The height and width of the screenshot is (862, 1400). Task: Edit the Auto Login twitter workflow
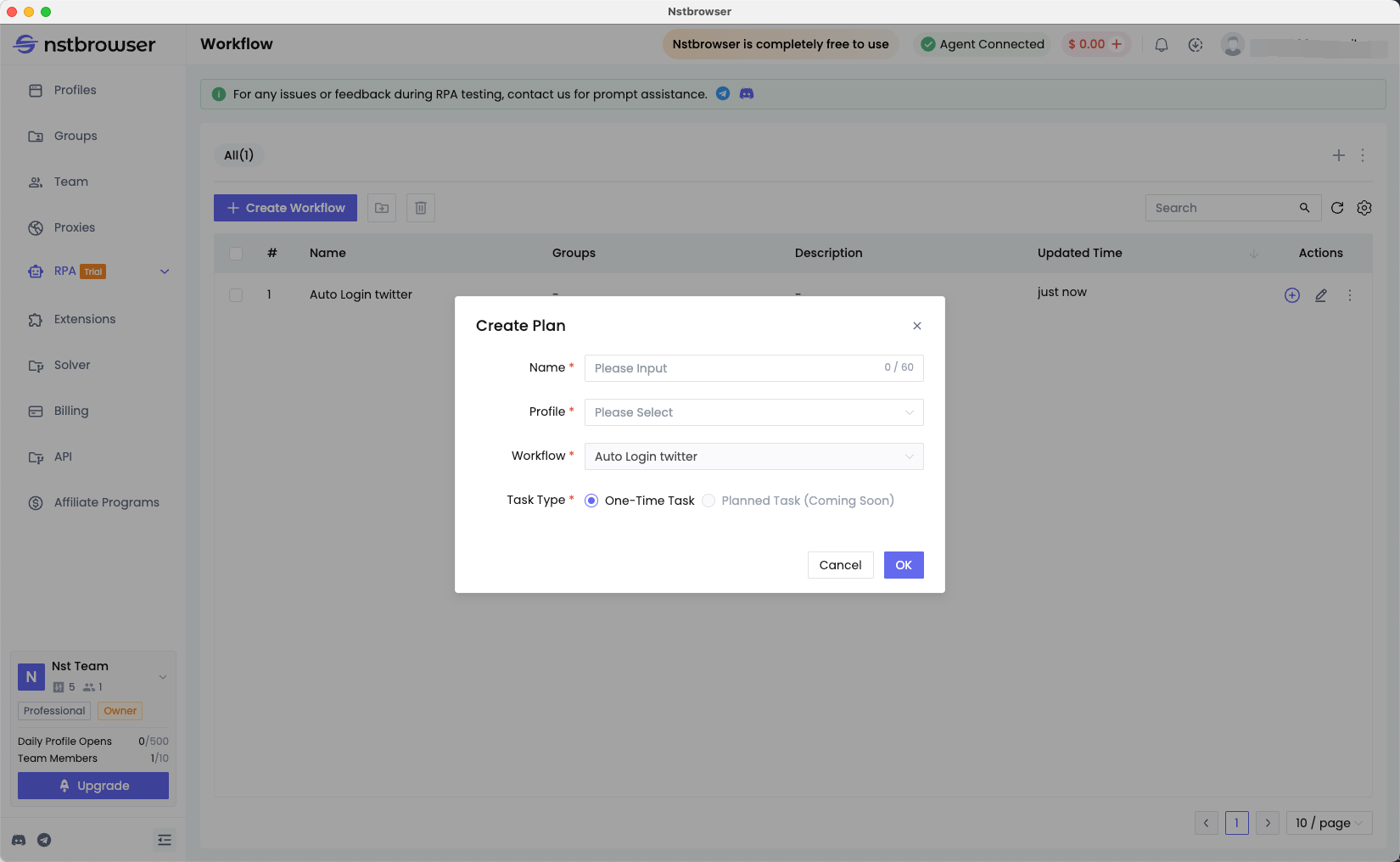point(1321,295)
